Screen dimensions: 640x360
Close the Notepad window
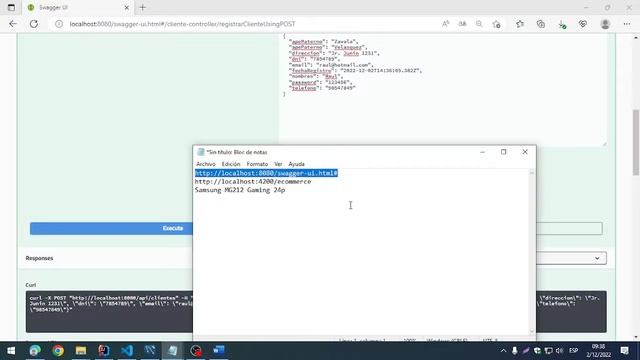point(525,152)
